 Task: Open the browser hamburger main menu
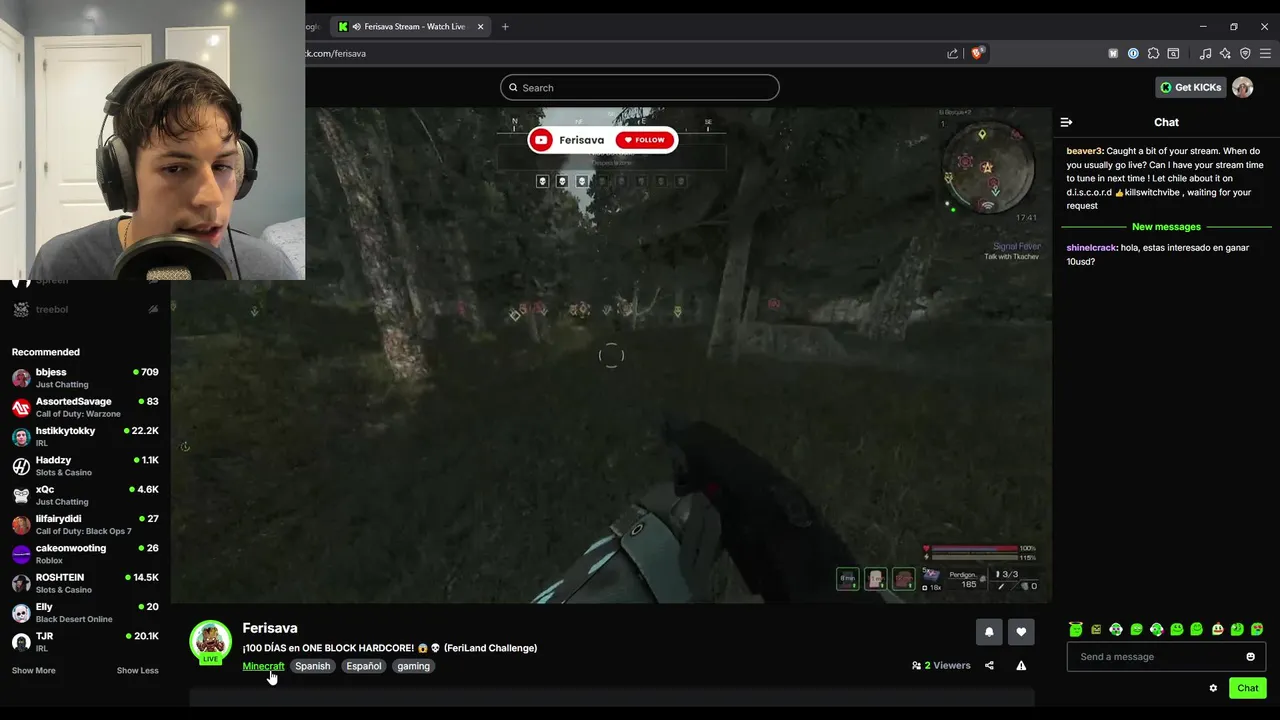[x=1265, y=53]
